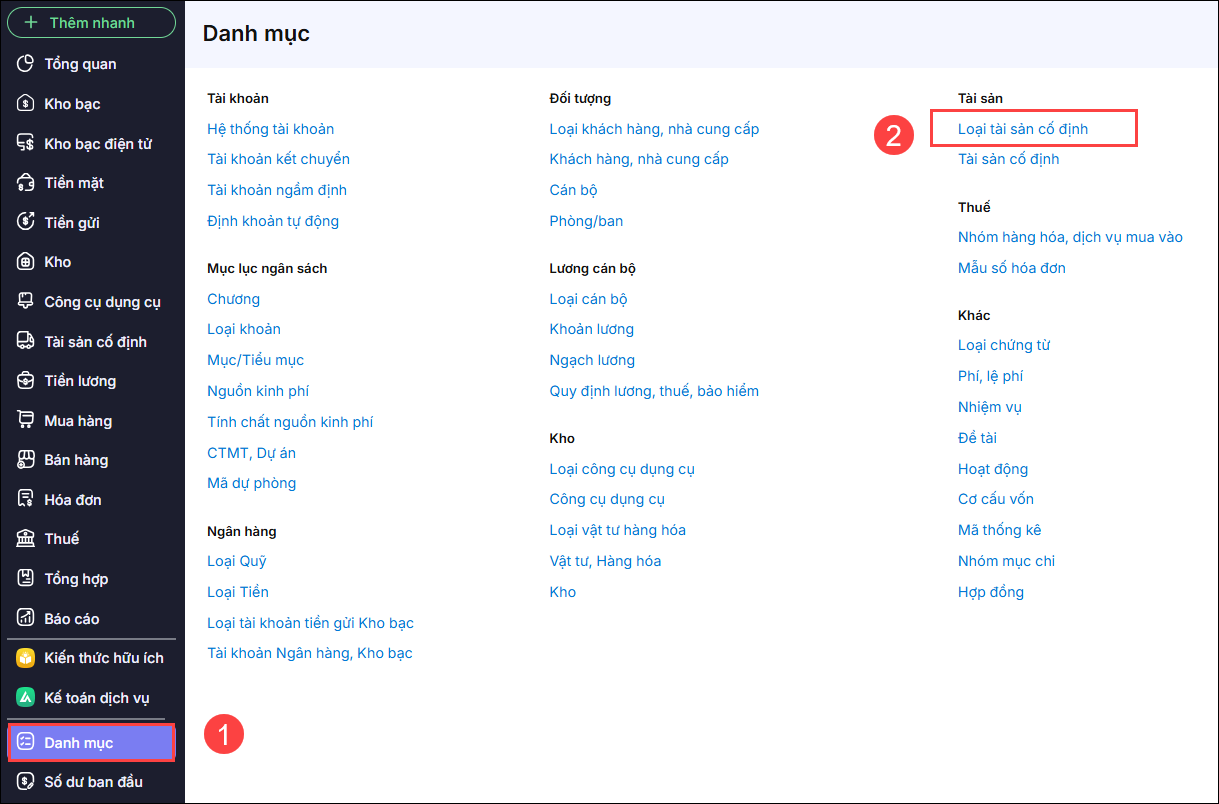Screen dimensions: 1219x804
Task: Open the Loại Tiền link
Action: click(238, 592)
